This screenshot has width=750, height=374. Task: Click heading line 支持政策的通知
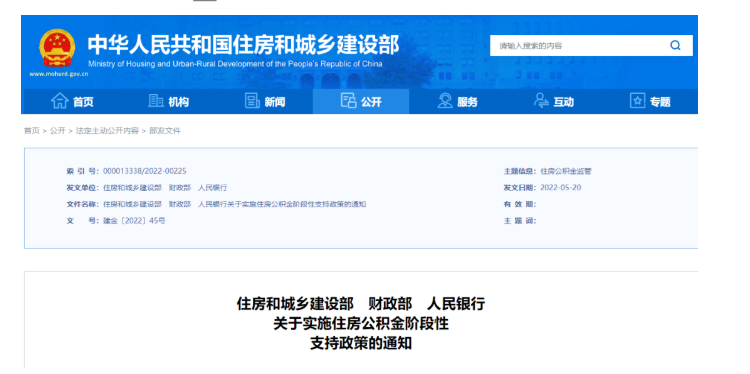pos(361,343)
